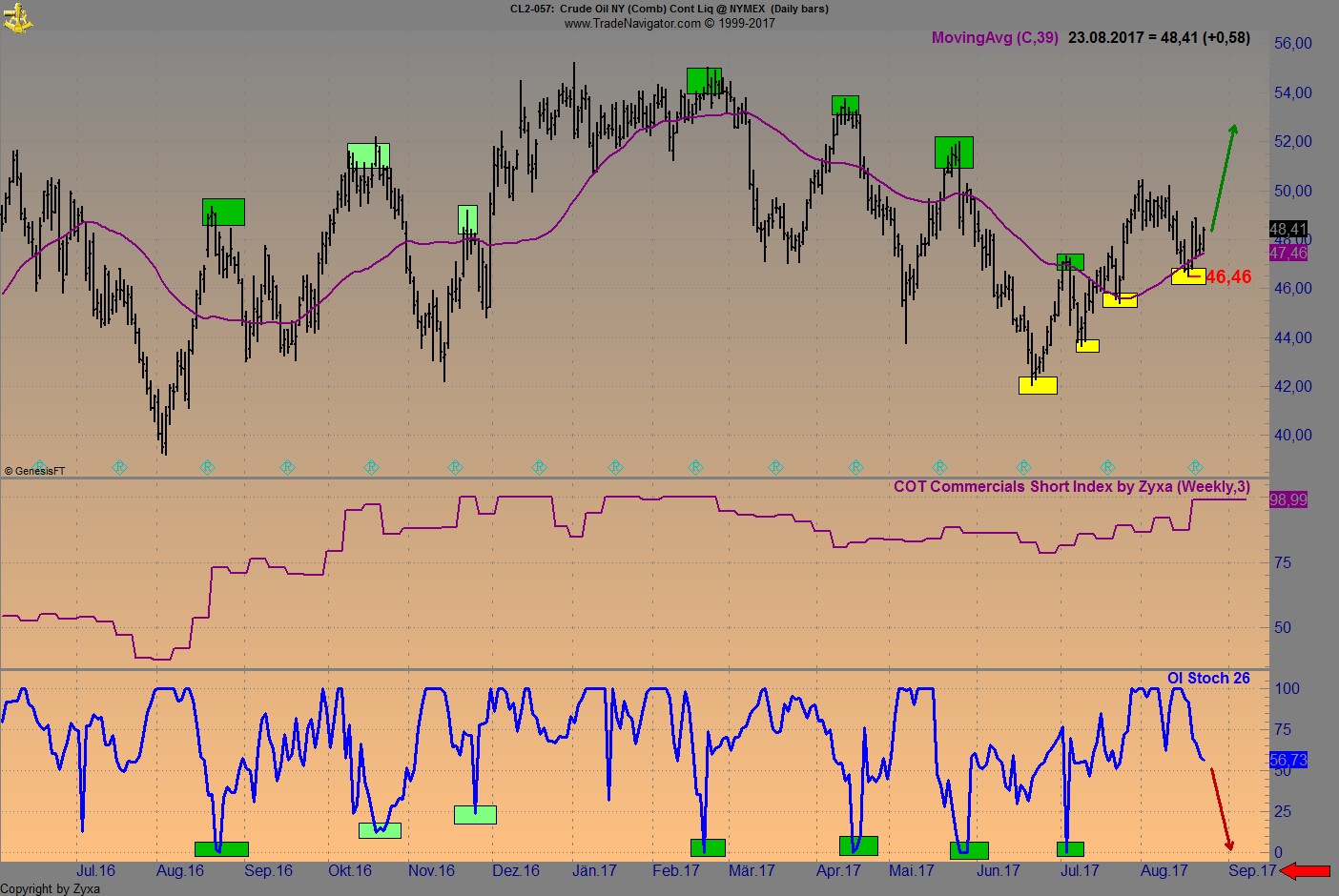This screenshot has height=896, width=1339.
Task: Click the 56,73 value label in the stochastic panel
Action: [x=1287, y=760]
